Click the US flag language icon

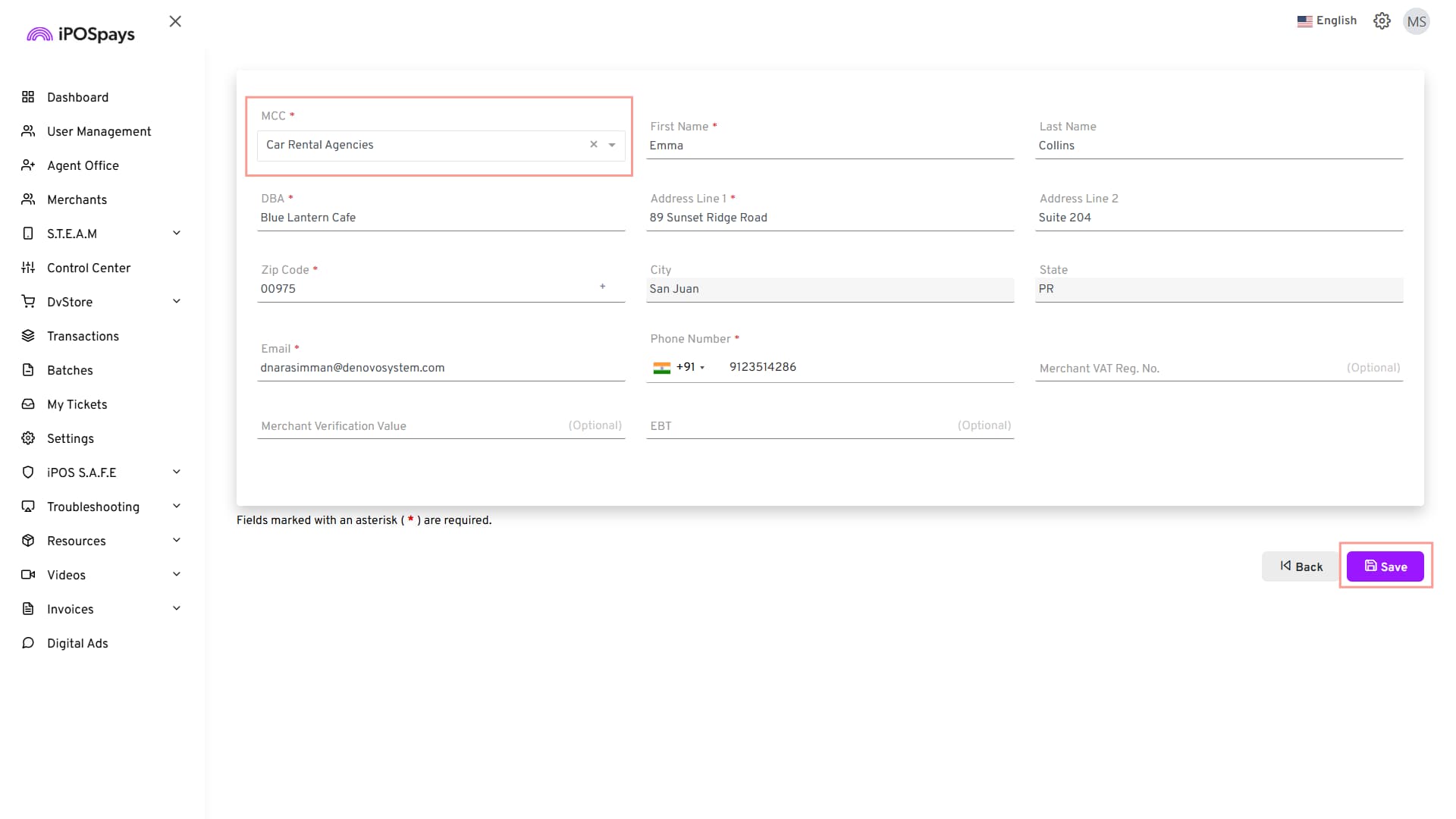[x=1304, y=21]
